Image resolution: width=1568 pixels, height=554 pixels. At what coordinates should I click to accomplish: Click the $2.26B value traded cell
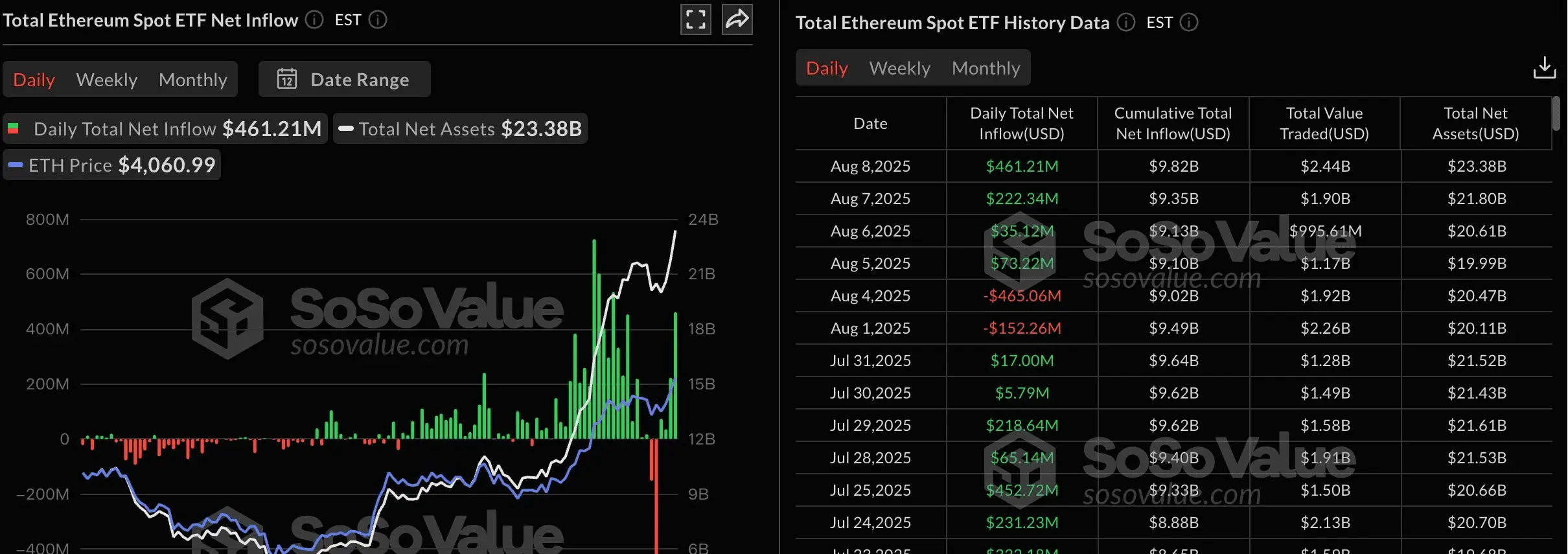tap(1326, 328)
